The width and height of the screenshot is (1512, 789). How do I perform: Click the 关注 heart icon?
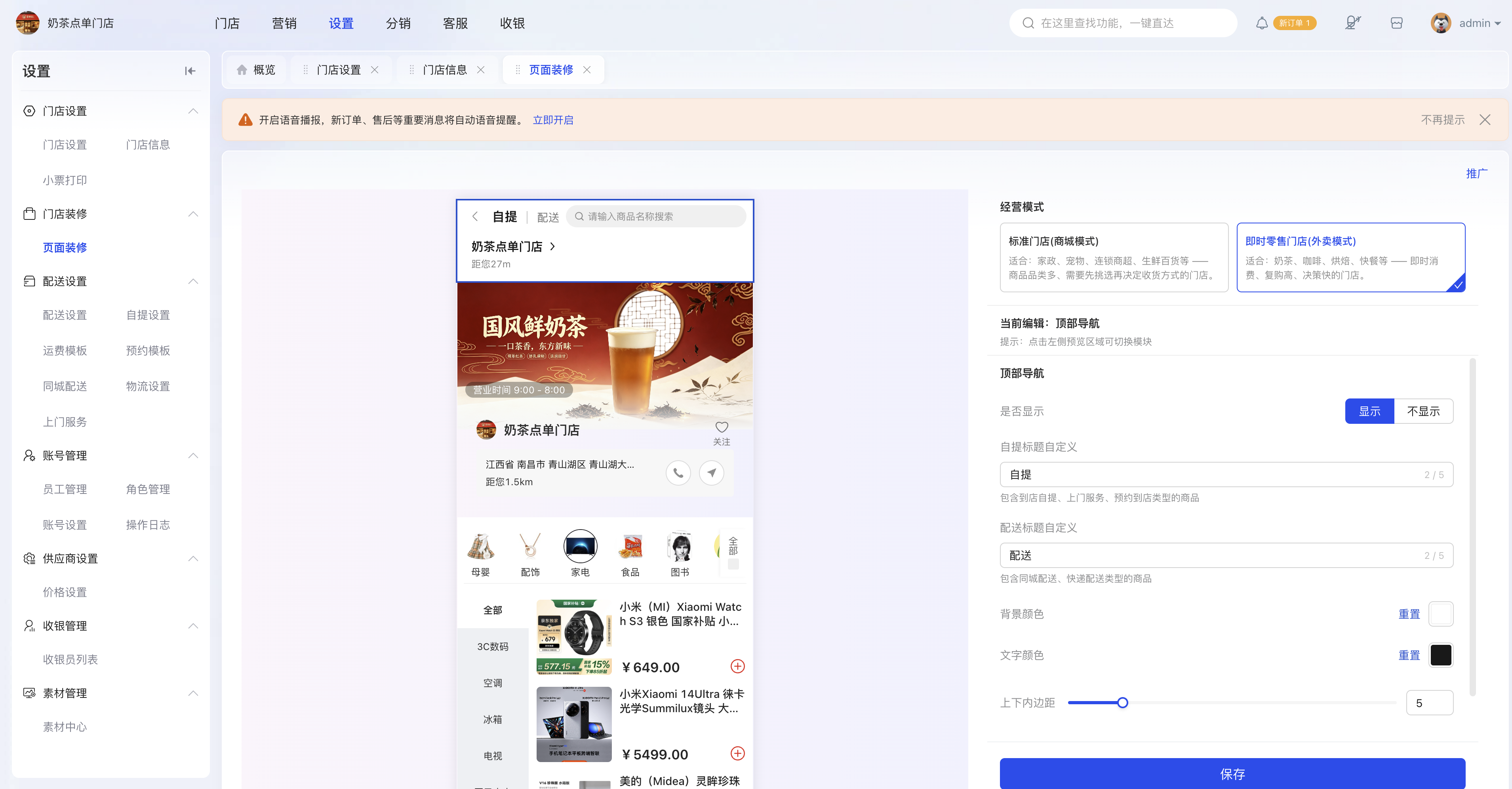click(722, 427)
